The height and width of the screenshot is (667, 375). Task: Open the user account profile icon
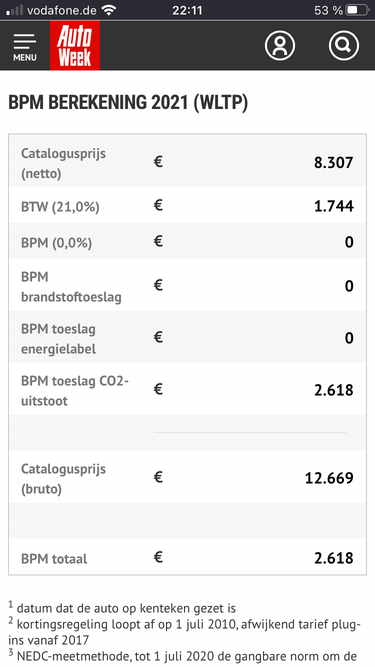coord(280,45)
